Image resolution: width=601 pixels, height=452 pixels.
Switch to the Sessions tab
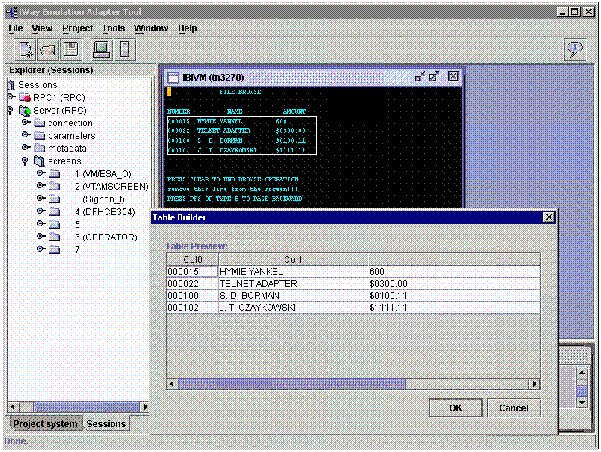pyautogui.click(x=106, y=424)
